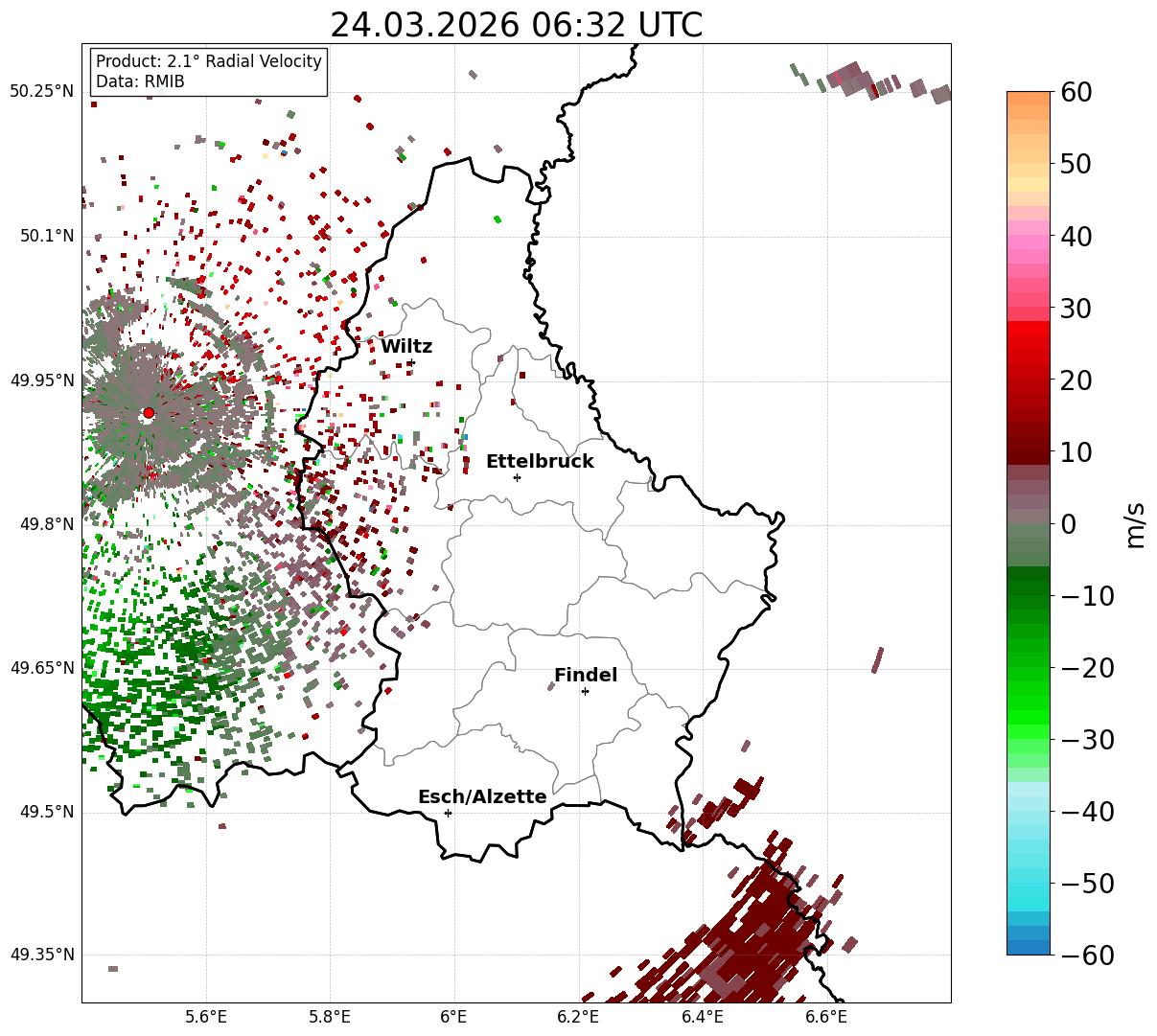Click the Findel city label
Screen dimensions: 1157x1036
pos(586,675)
